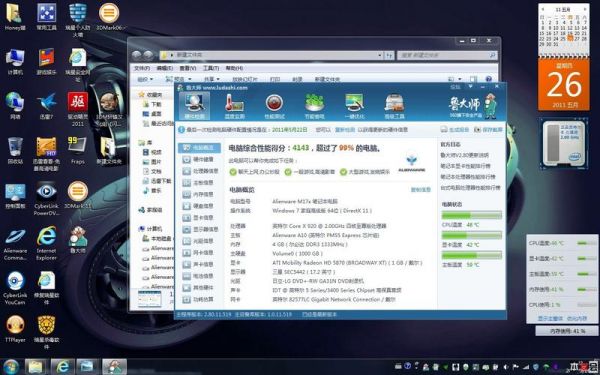Select the Fraps desktop icon
The image size is (600, 375).
click(78, 150)
